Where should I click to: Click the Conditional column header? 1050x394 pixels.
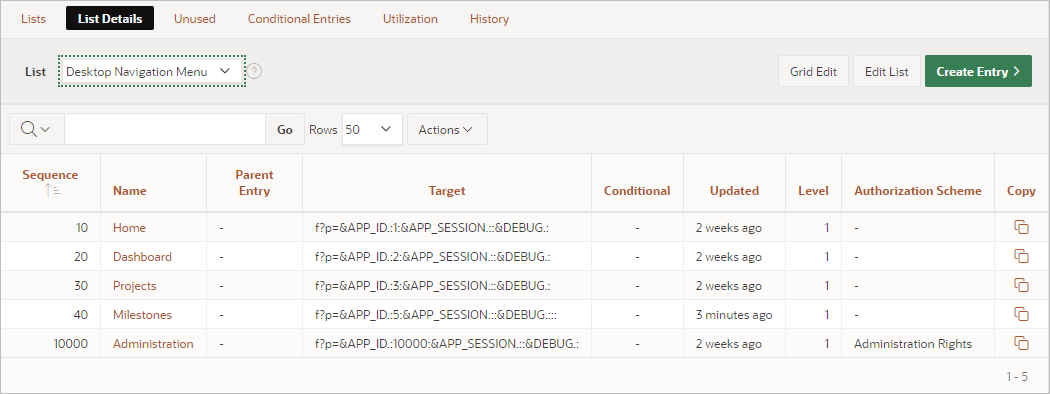pyautogui.click(x=637, y=190)
